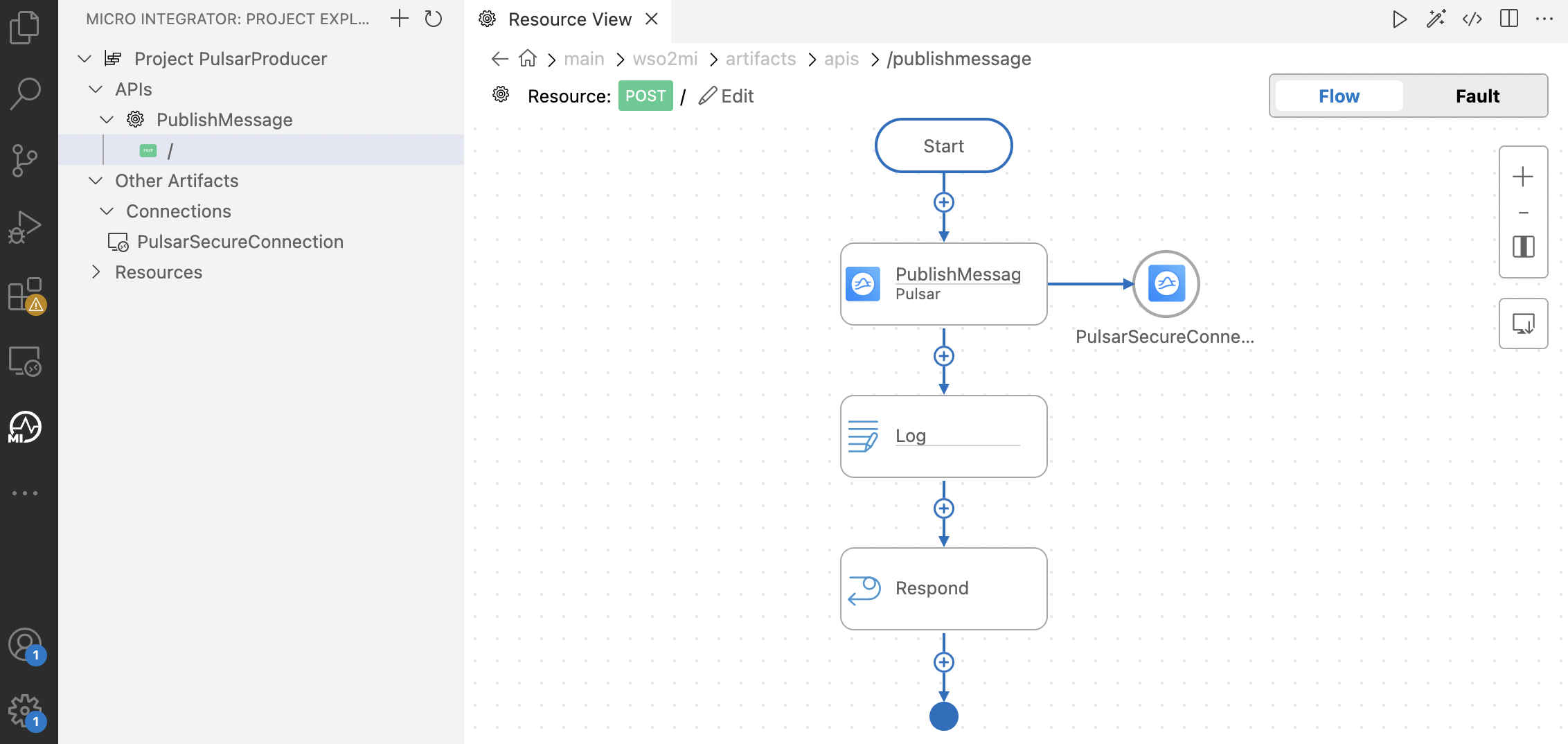This screenshot has height=744, width=1568.
Task: Click the PulsarSecureConne... label under the connection
Action: click(1165, 337)
